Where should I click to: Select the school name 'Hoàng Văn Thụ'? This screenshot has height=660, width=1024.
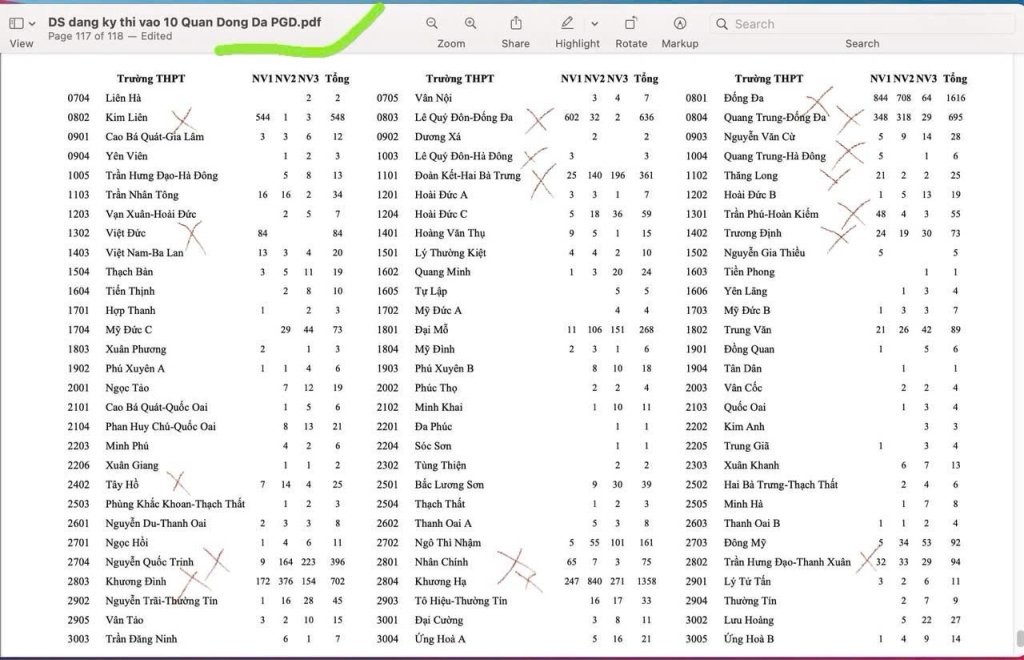pos(450,233)
